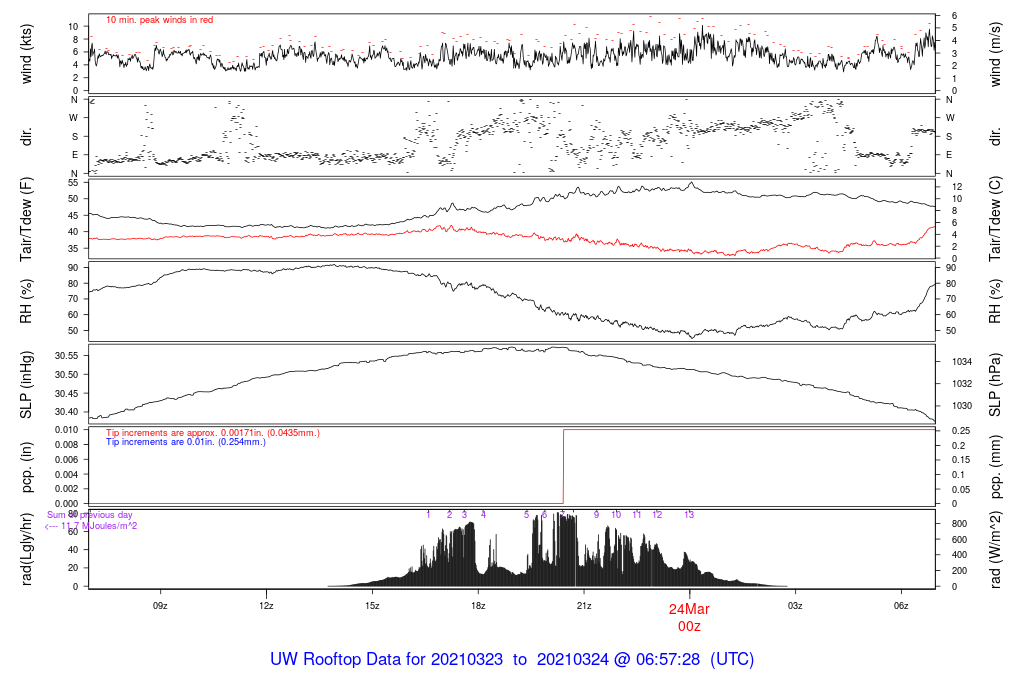Click the '03z' time axis label
Screen dimensions: 1024x700
point(795,606)
